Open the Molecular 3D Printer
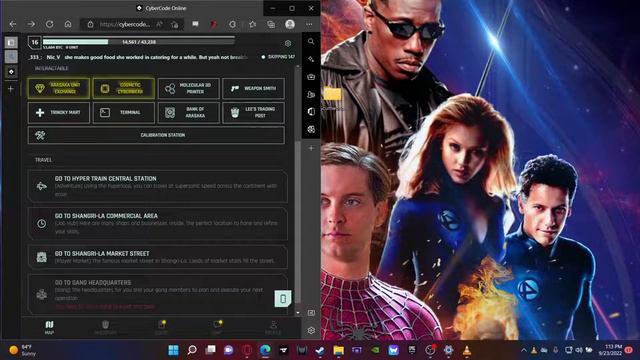The height and width of the screenshot is (360, 640). pyautogui.click(x=189, y=88)
